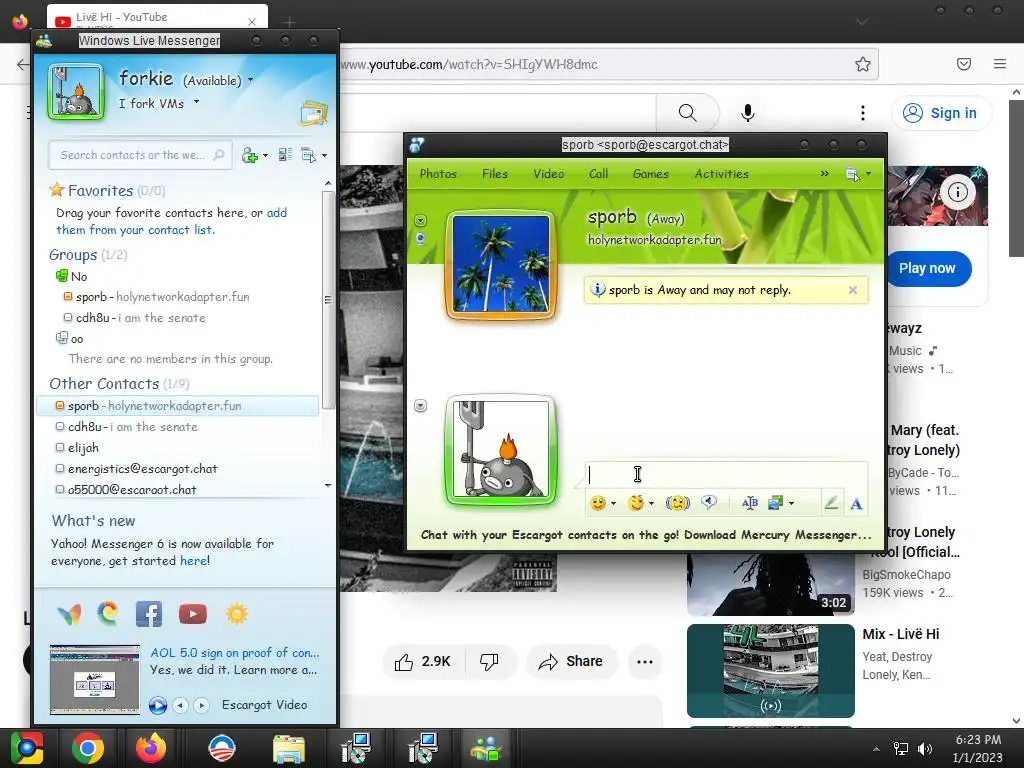Screen dimensions: 1024x768
Task: Click the YouTube three-dot settings icon
Action: tap(863, 113)
